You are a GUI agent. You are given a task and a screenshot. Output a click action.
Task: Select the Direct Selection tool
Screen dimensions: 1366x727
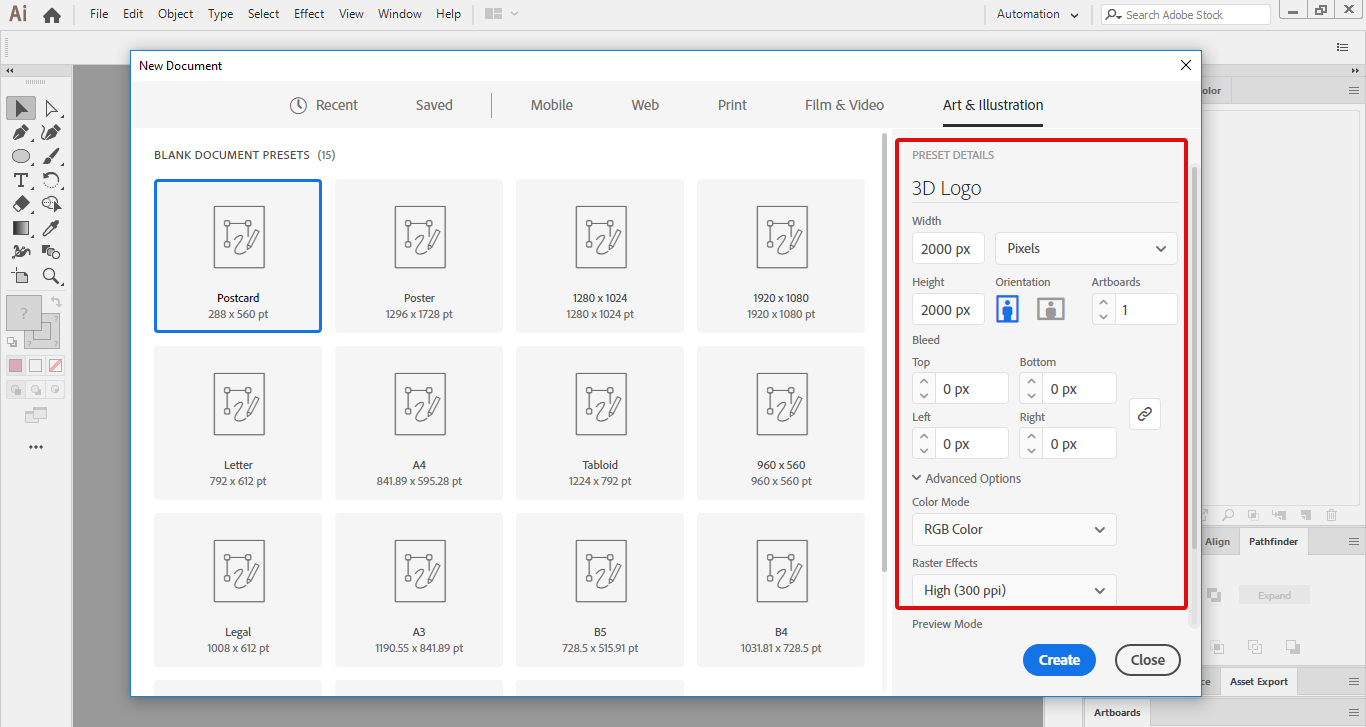51,108
